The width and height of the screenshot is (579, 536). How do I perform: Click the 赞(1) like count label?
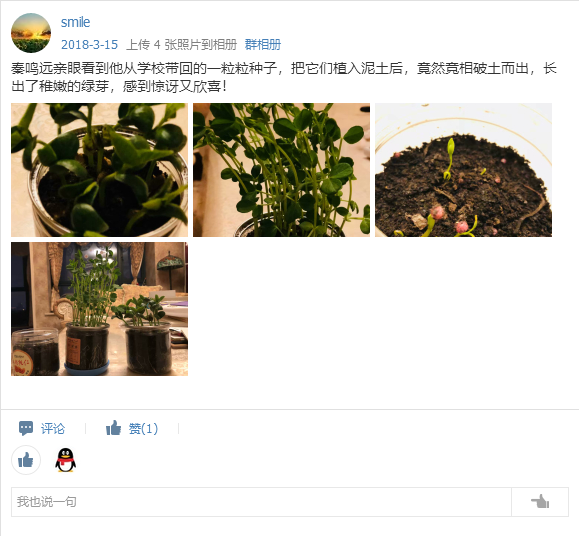143,429
